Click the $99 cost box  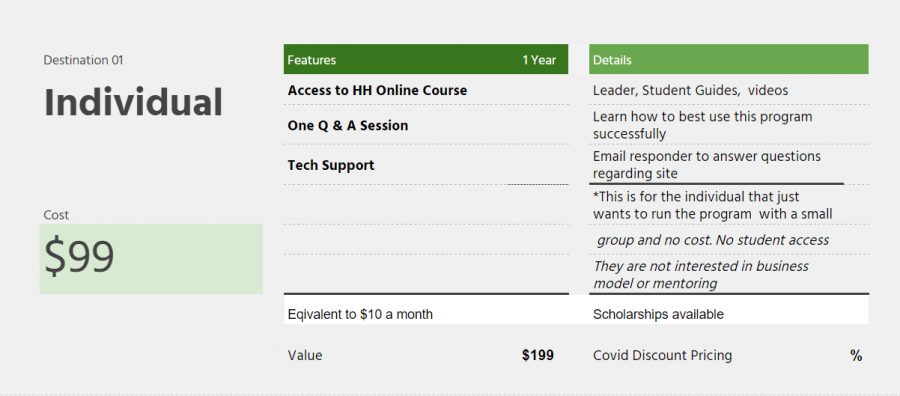(151, 259)
